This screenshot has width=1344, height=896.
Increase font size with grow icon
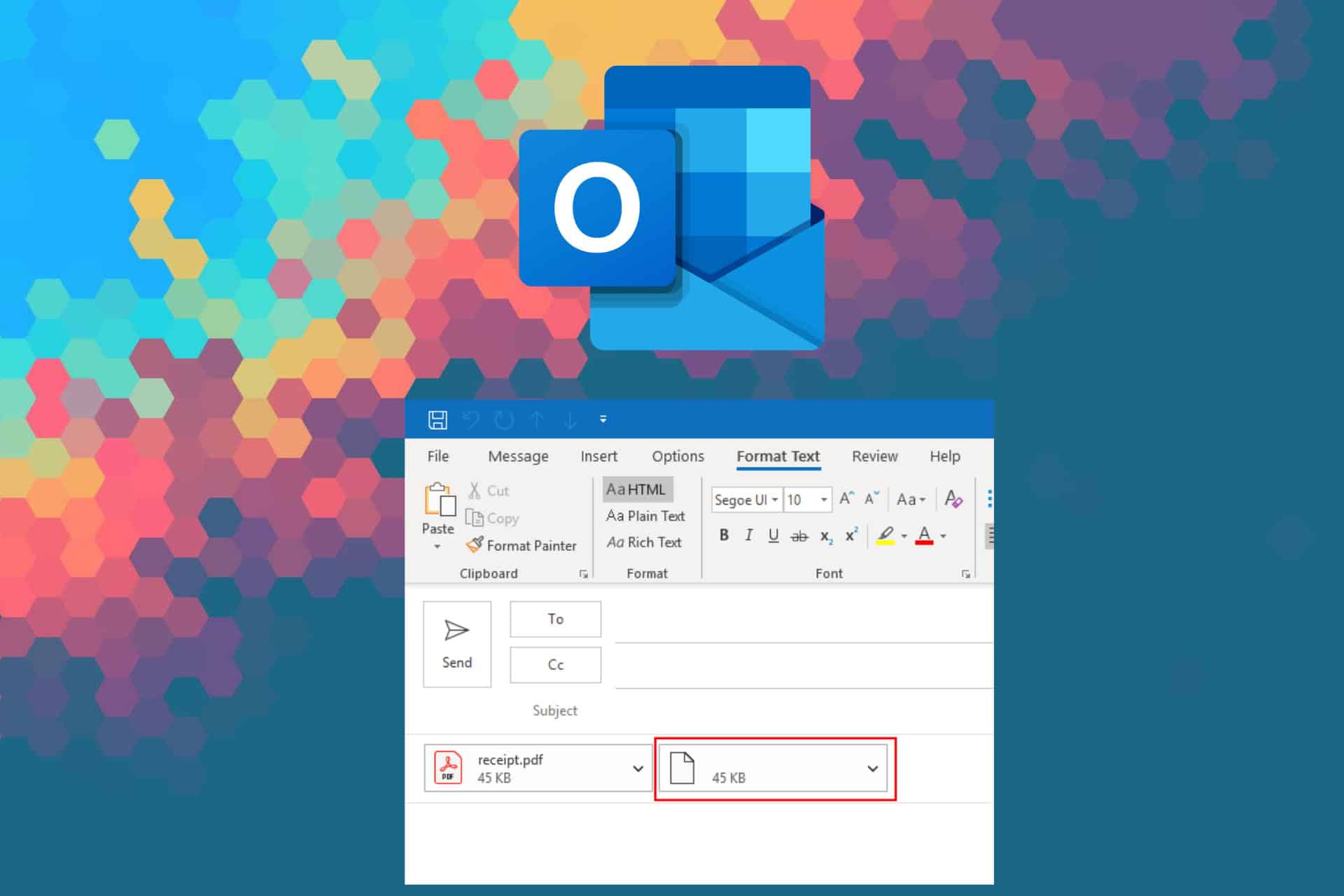pyautogui.click(x=846, y=499)
